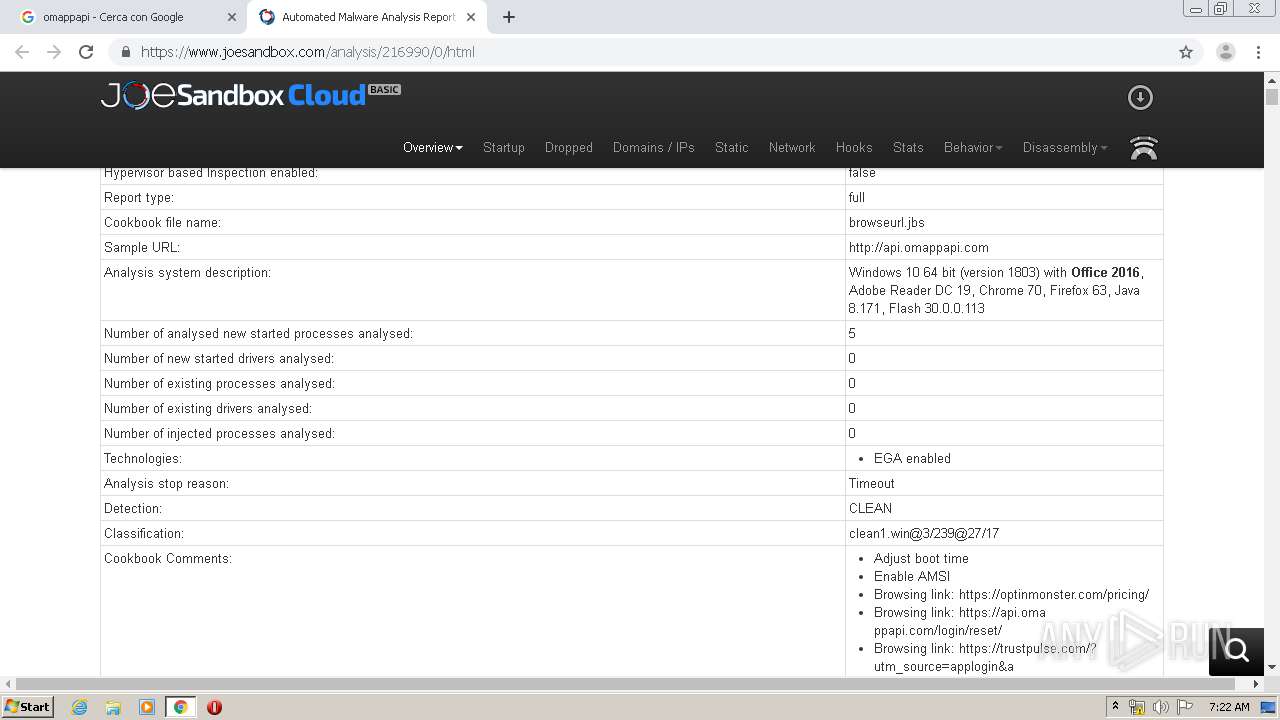Open the Network section
Screen dimensions: 1280x720
point(792,147)
